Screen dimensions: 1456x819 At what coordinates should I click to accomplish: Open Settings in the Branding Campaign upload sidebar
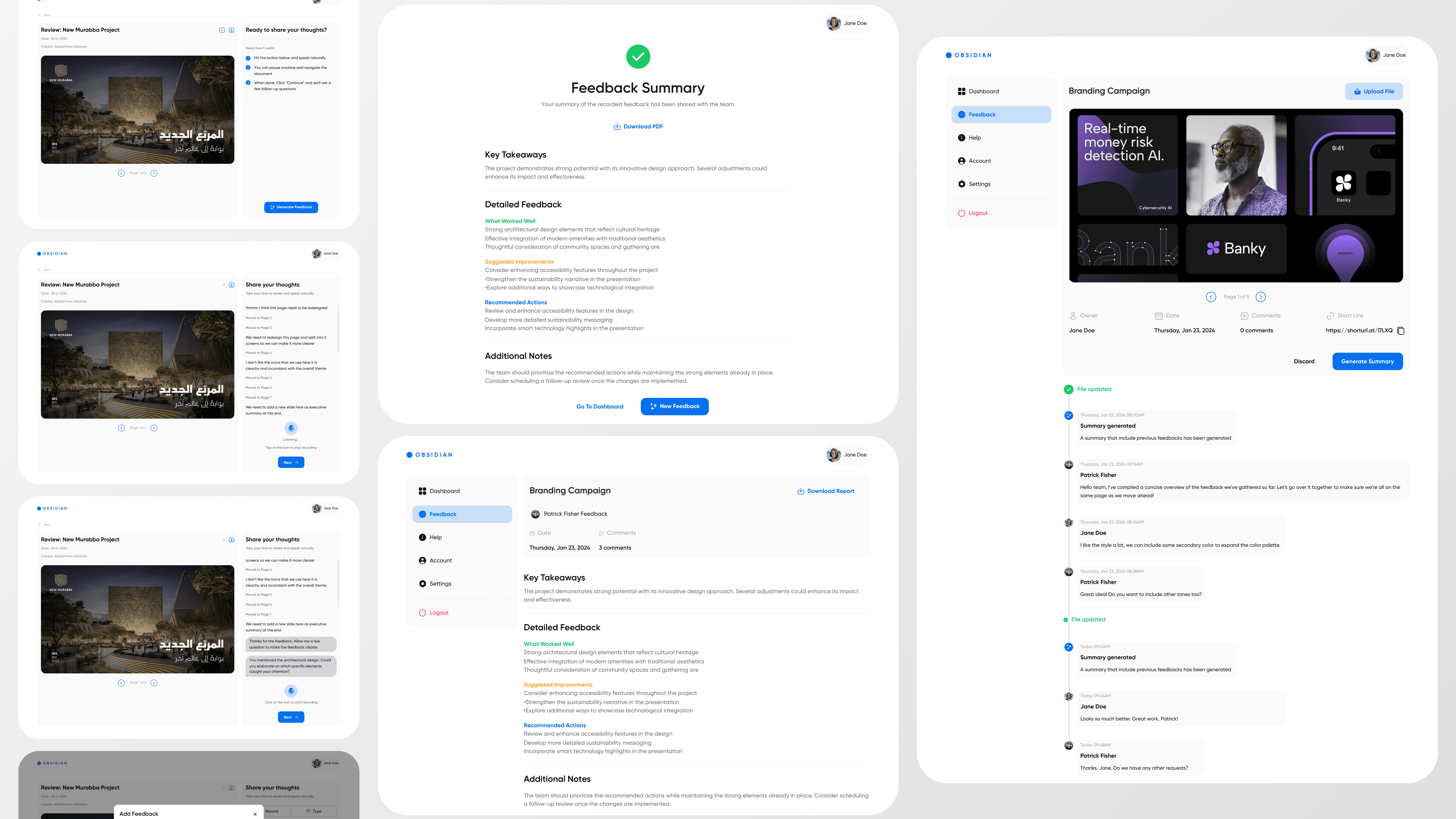click(979, 184)
